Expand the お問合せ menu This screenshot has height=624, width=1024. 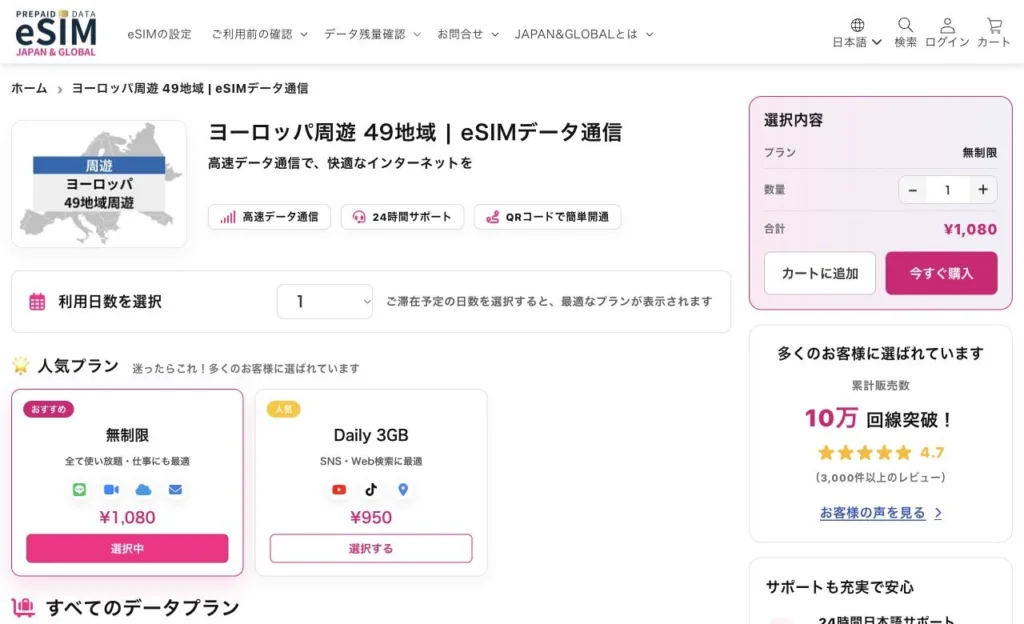point(468,35)
